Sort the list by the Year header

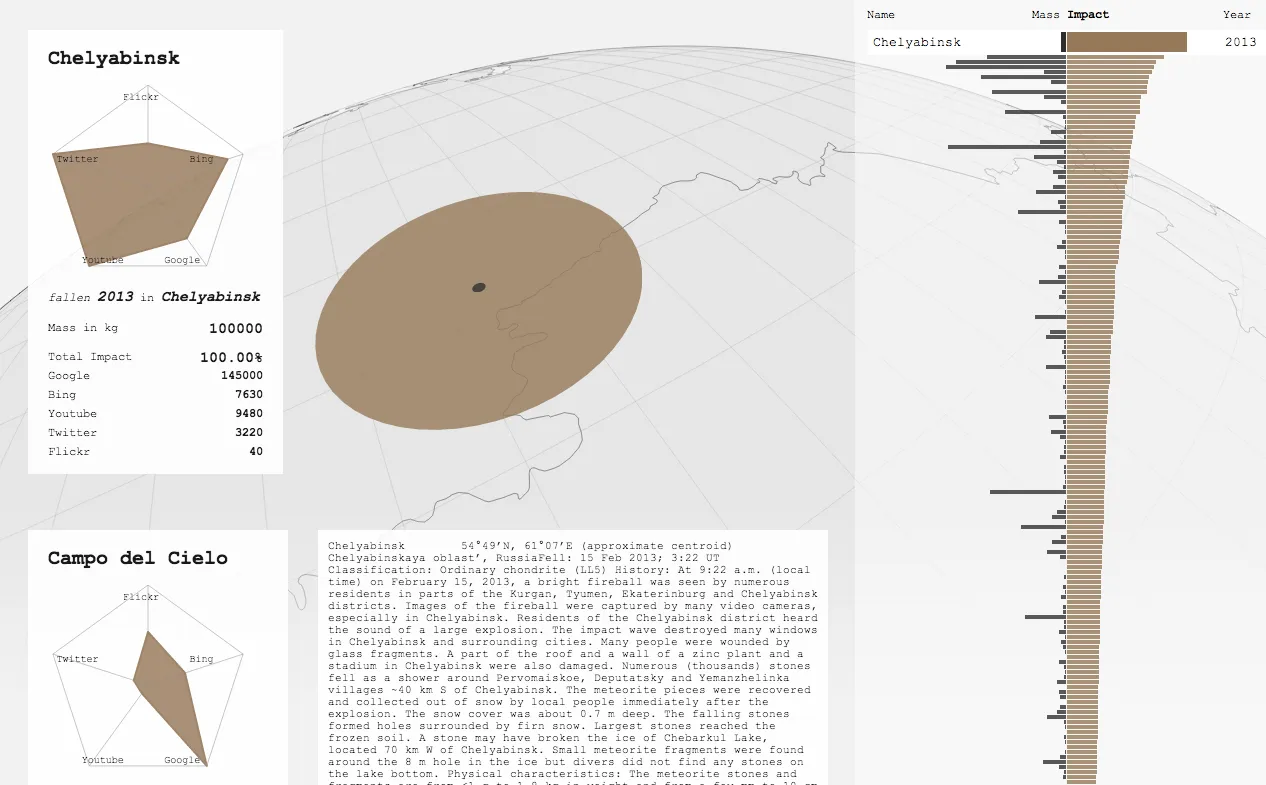pos(1236,15)
